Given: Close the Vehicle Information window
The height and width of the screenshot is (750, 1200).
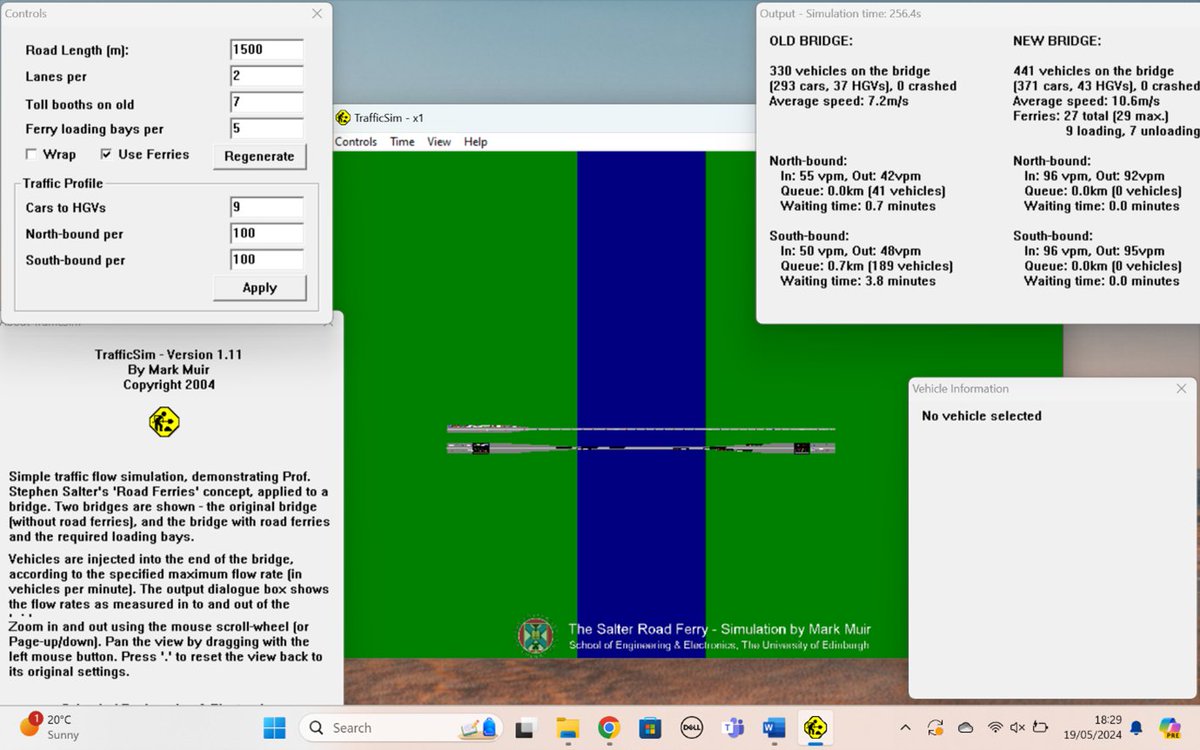Looking at the screenshot, I should (1181, 388).
